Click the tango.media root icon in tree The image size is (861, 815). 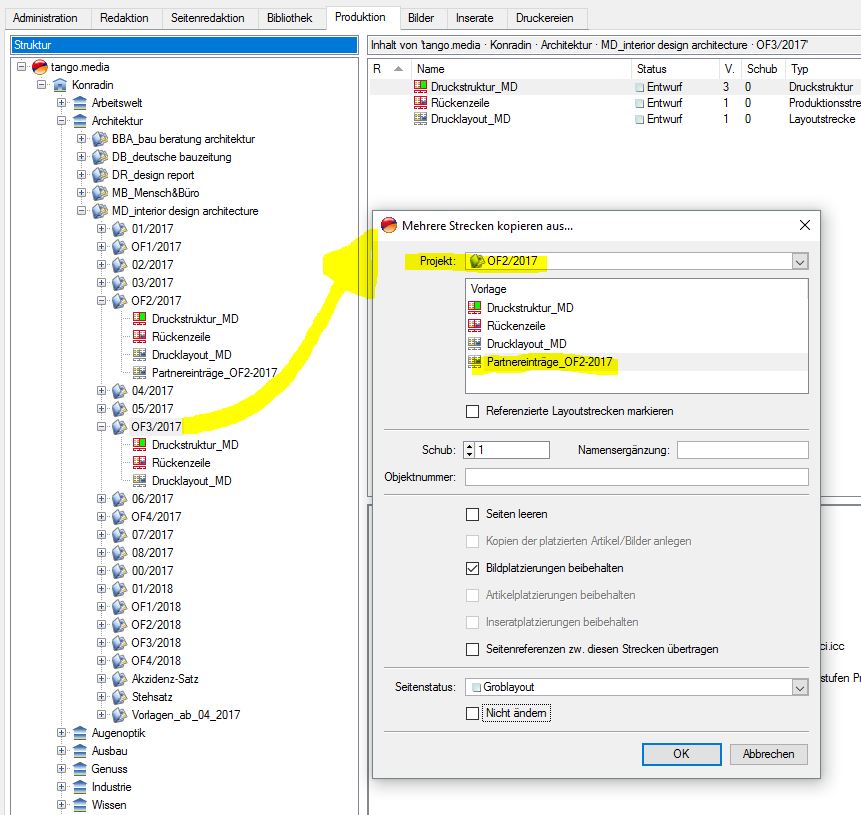click(40, 67)
